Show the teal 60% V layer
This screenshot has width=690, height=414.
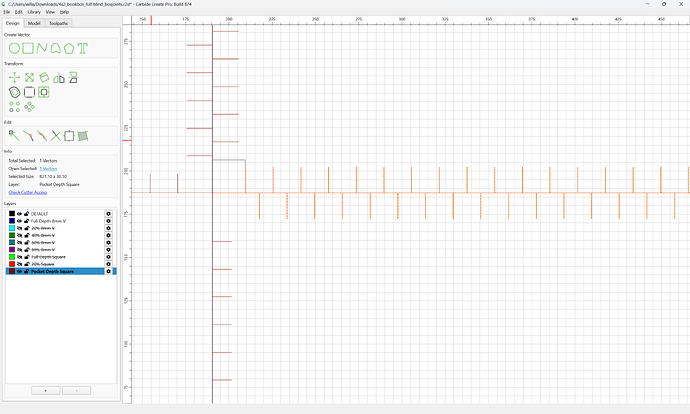pos(19,242)
